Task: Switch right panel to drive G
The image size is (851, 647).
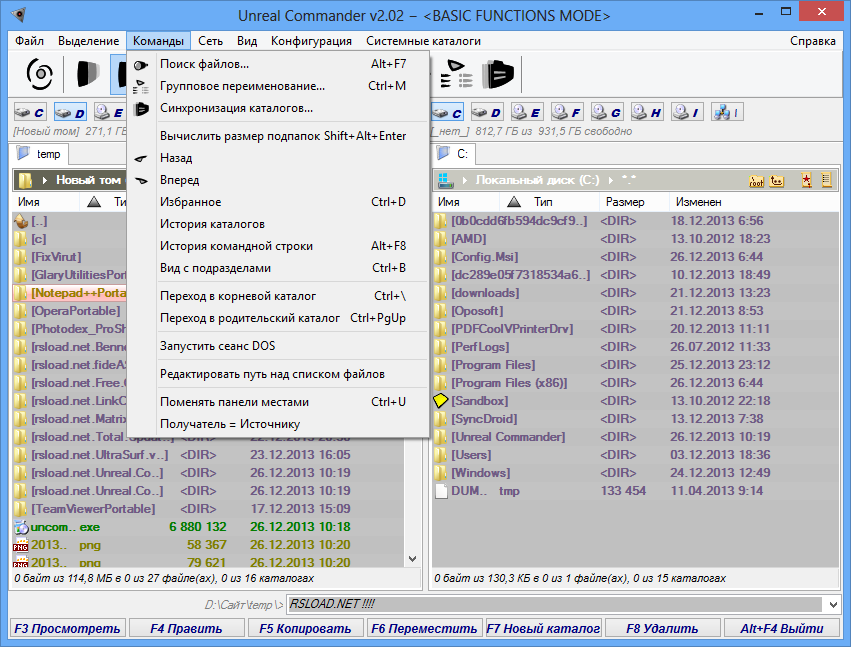Action: (607, 112)
